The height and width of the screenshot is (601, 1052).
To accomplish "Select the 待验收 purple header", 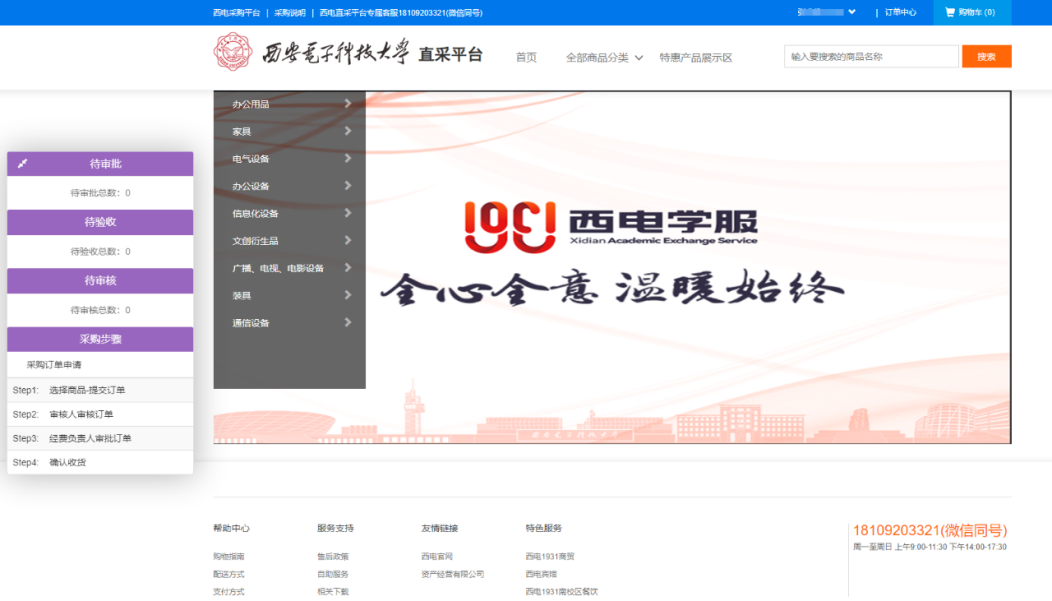I will (100, 222).
